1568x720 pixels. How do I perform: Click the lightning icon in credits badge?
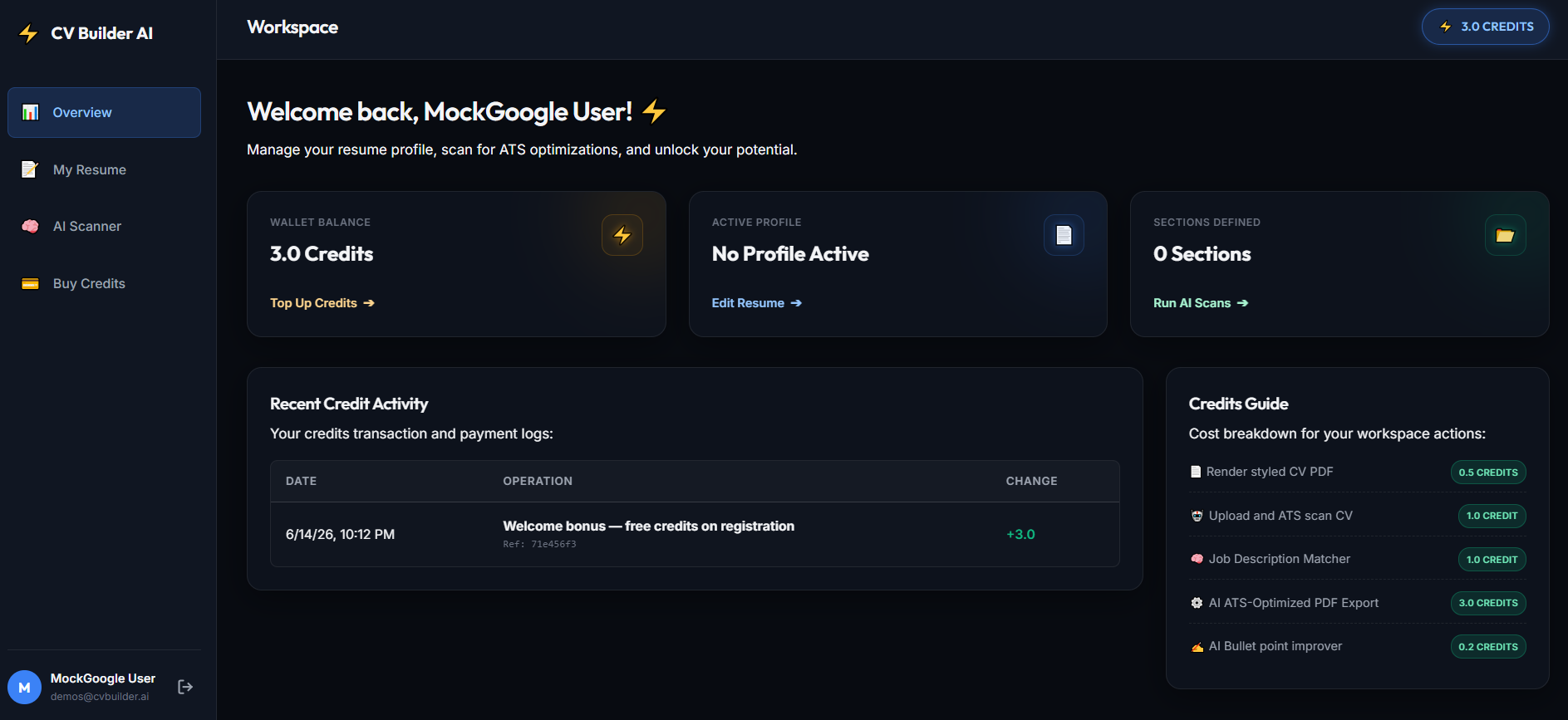click(1446, 27)
